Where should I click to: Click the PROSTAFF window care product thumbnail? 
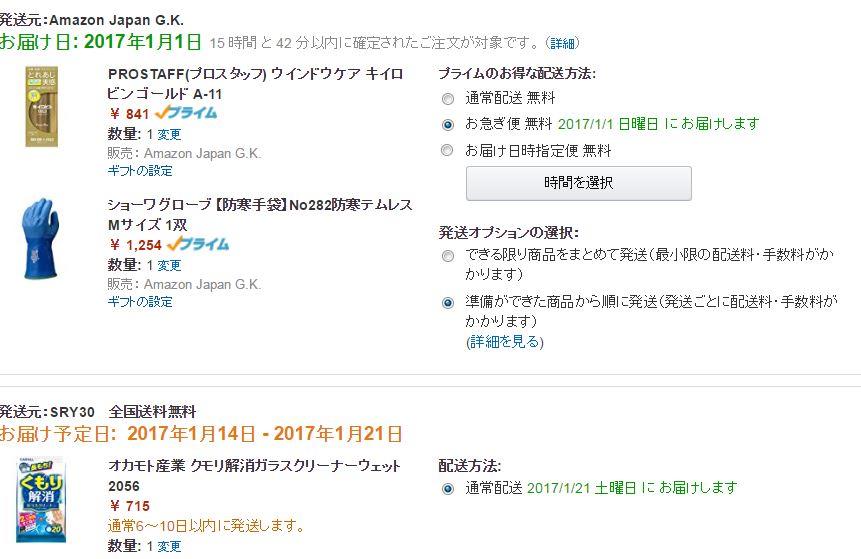[x=42, y=107]
